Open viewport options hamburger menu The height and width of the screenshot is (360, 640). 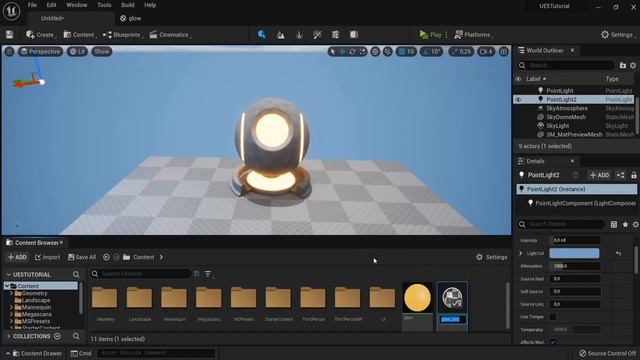tap(9, 51)
